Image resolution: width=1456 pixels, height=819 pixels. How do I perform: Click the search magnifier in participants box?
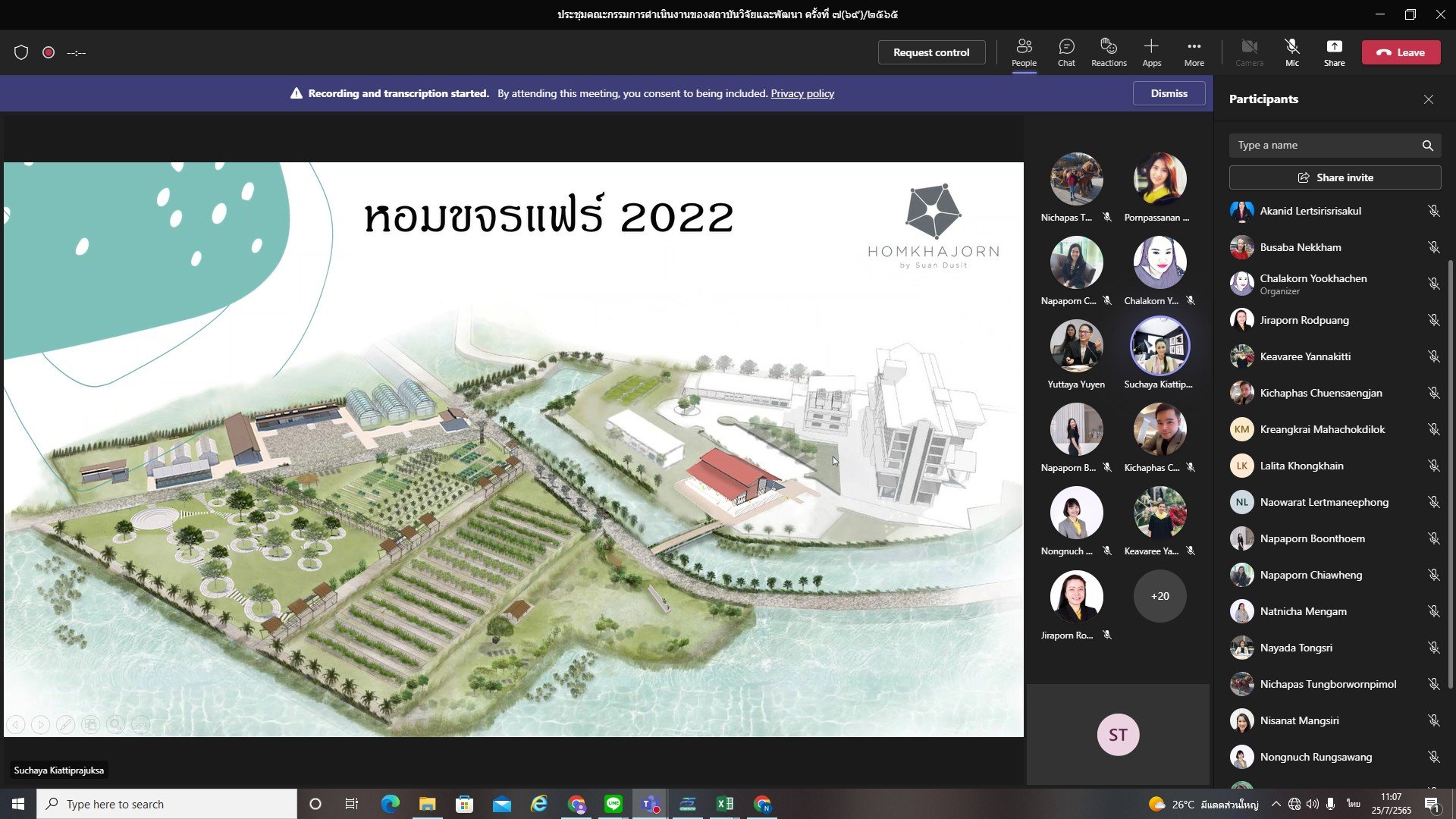pos(1427,146)
